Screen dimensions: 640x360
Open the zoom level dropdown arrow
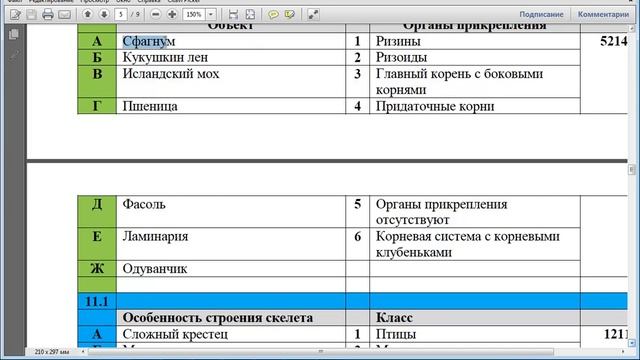coord(211,15)
